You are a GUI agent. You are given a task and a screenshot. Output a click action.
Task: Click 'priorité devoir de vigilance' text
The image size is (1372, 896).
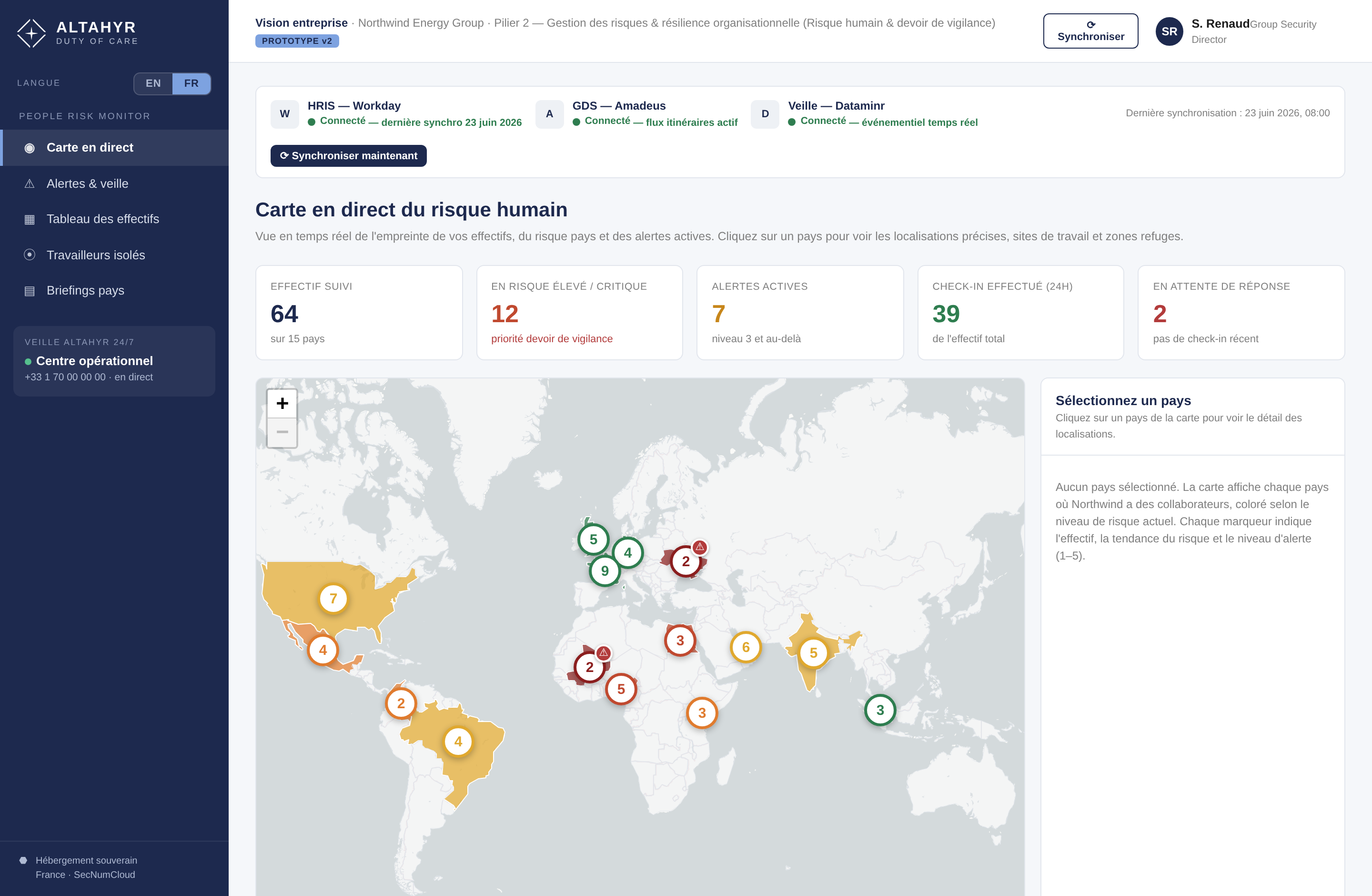552,339
